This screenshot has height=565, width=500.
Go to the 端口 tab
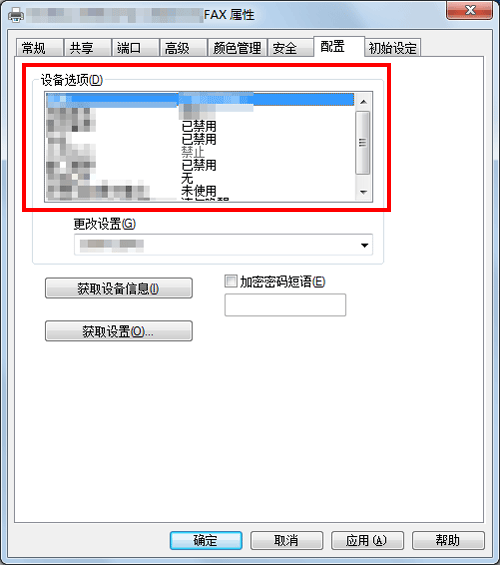(x=135, y=48)
